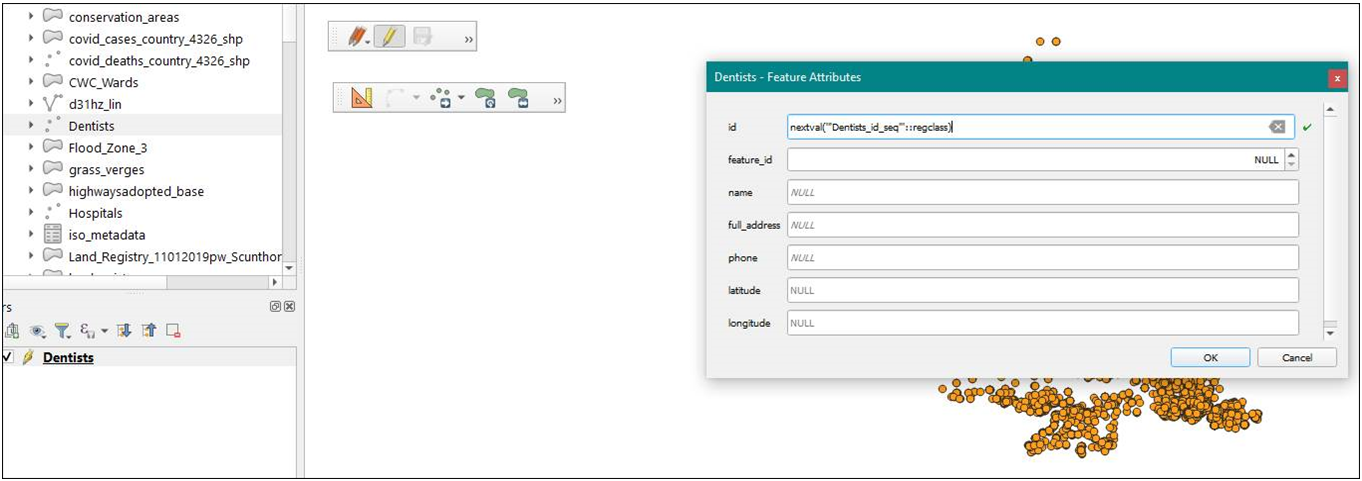
Task: Click OK in Feature Attributes dialog
Action: click(x=1210, y=357)
